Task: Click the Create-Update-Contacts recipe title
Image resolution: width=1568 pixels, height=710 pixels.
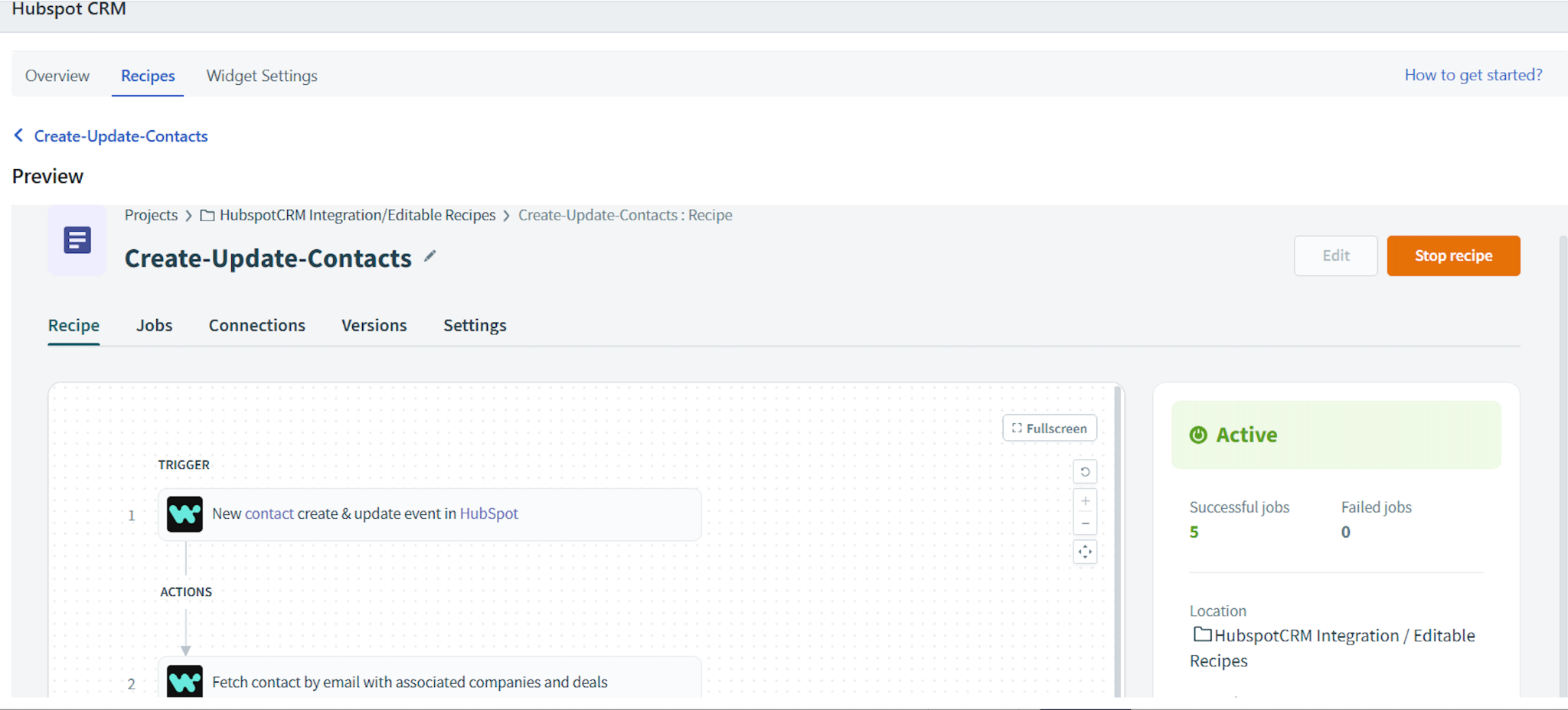Action: 268,259
